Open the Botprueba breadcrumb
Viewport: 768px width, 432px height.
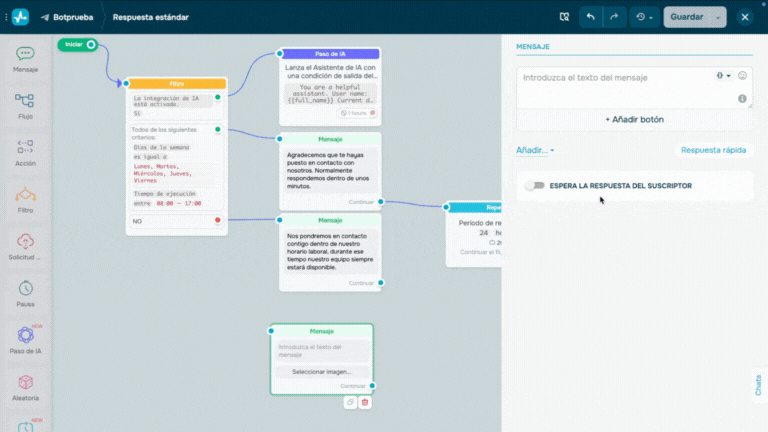click(x=67, y=17)
